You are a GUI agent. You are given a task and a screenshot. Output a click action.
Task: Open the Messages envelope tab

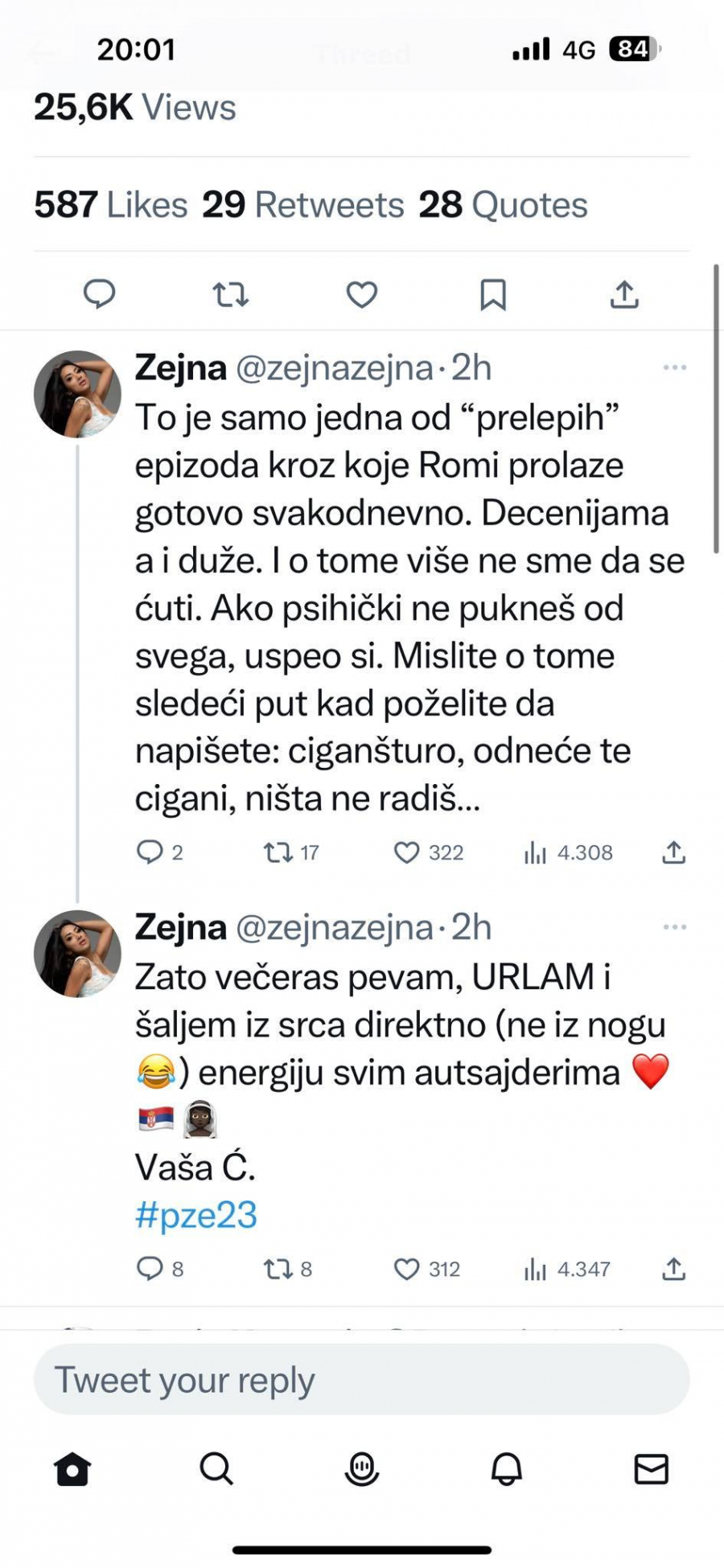[651, 1469]
